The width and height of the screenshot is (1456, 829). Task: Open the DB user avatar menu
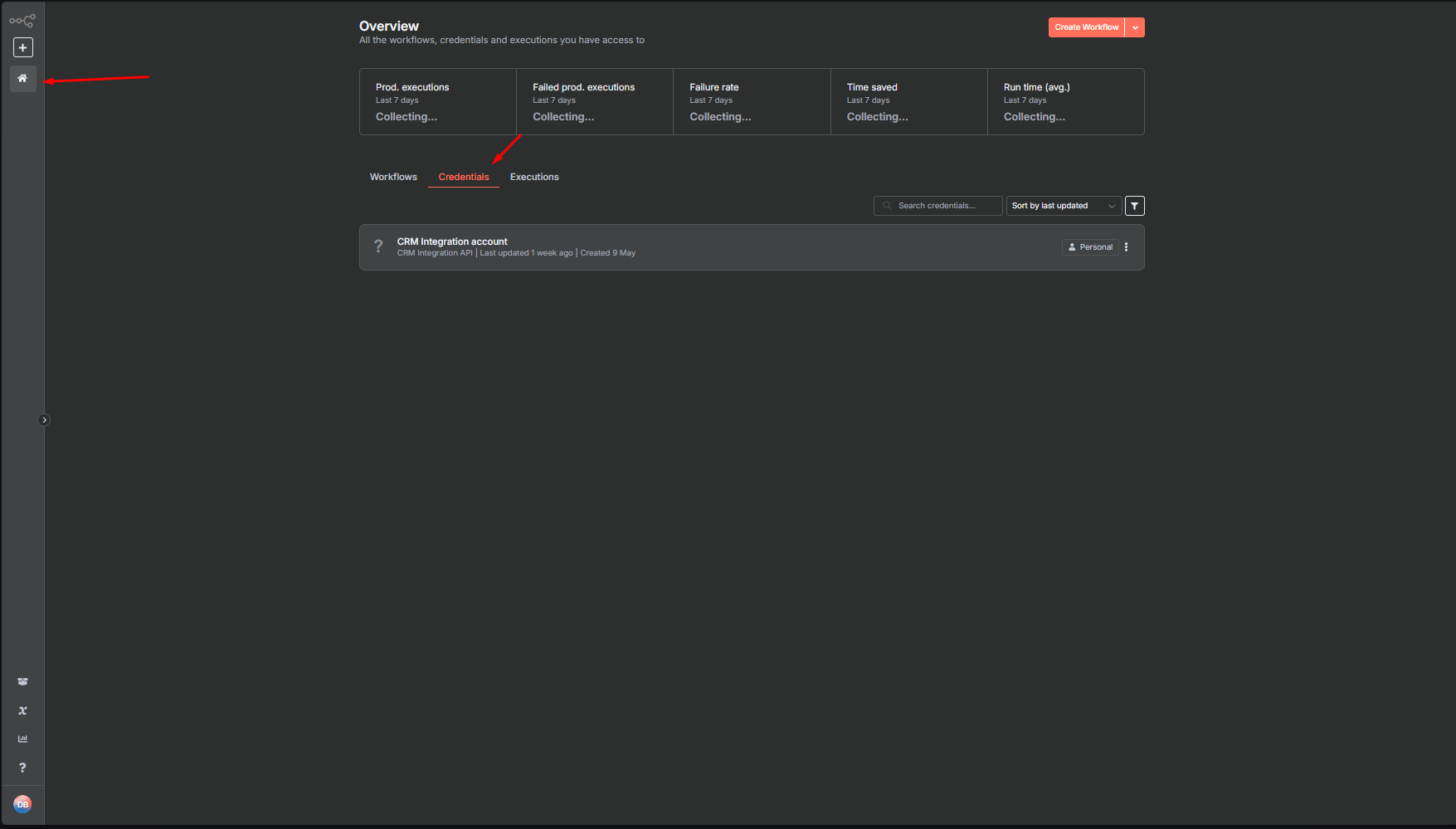pyautogui.click(x=22, y=804)
